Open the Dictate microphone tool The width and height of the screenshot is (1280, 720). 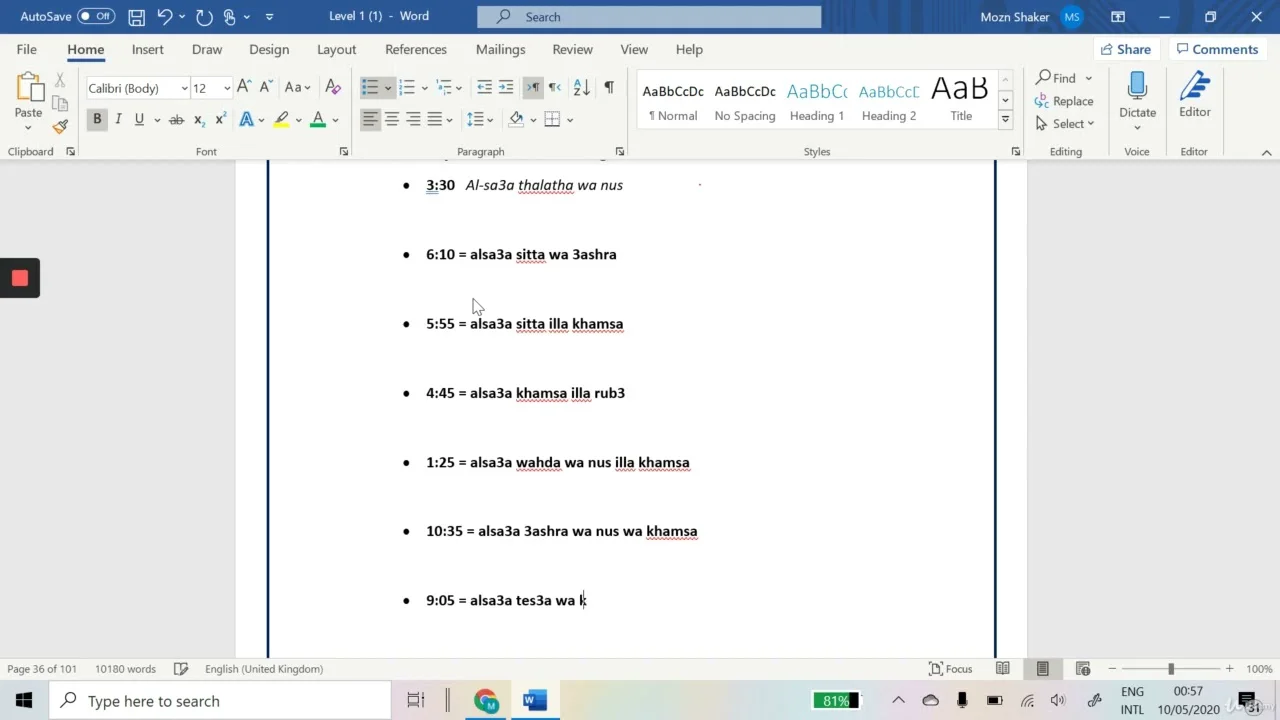pyautogui.click(x=1137, y=95)
